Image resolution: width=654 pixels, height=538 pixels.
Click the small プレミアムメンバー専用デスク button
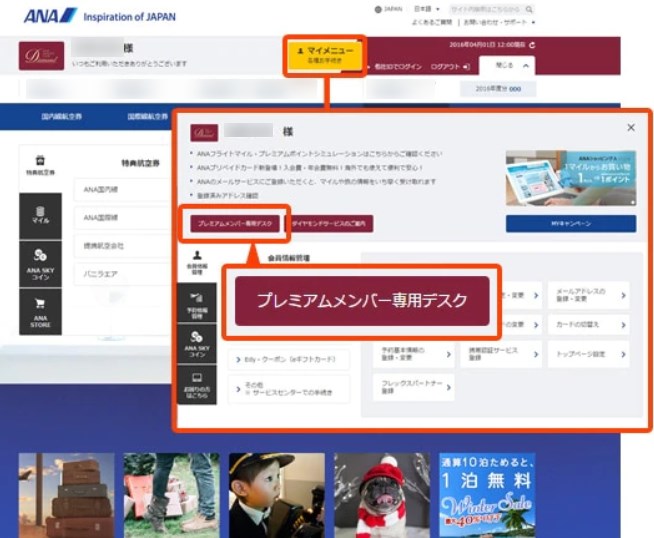click(235, 224)
